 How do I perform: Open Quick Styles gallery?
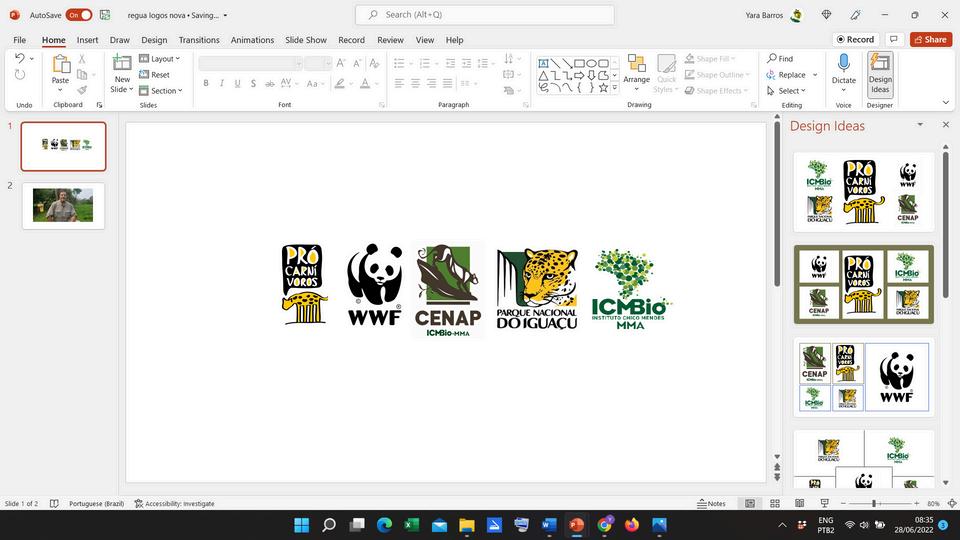click(666, 73)
